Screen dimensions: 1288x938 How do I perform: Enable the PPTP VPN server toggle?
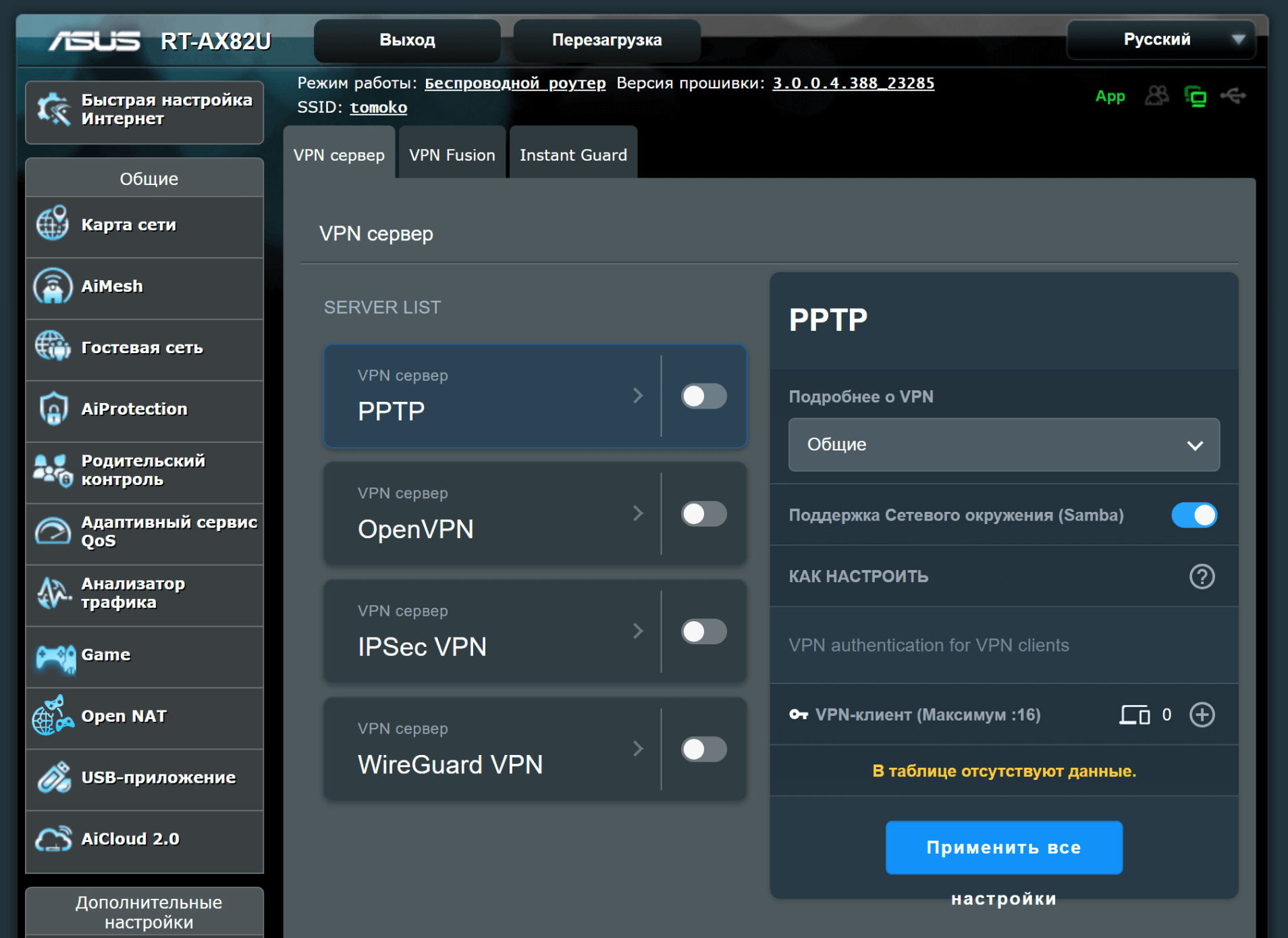tap(703, 396)
